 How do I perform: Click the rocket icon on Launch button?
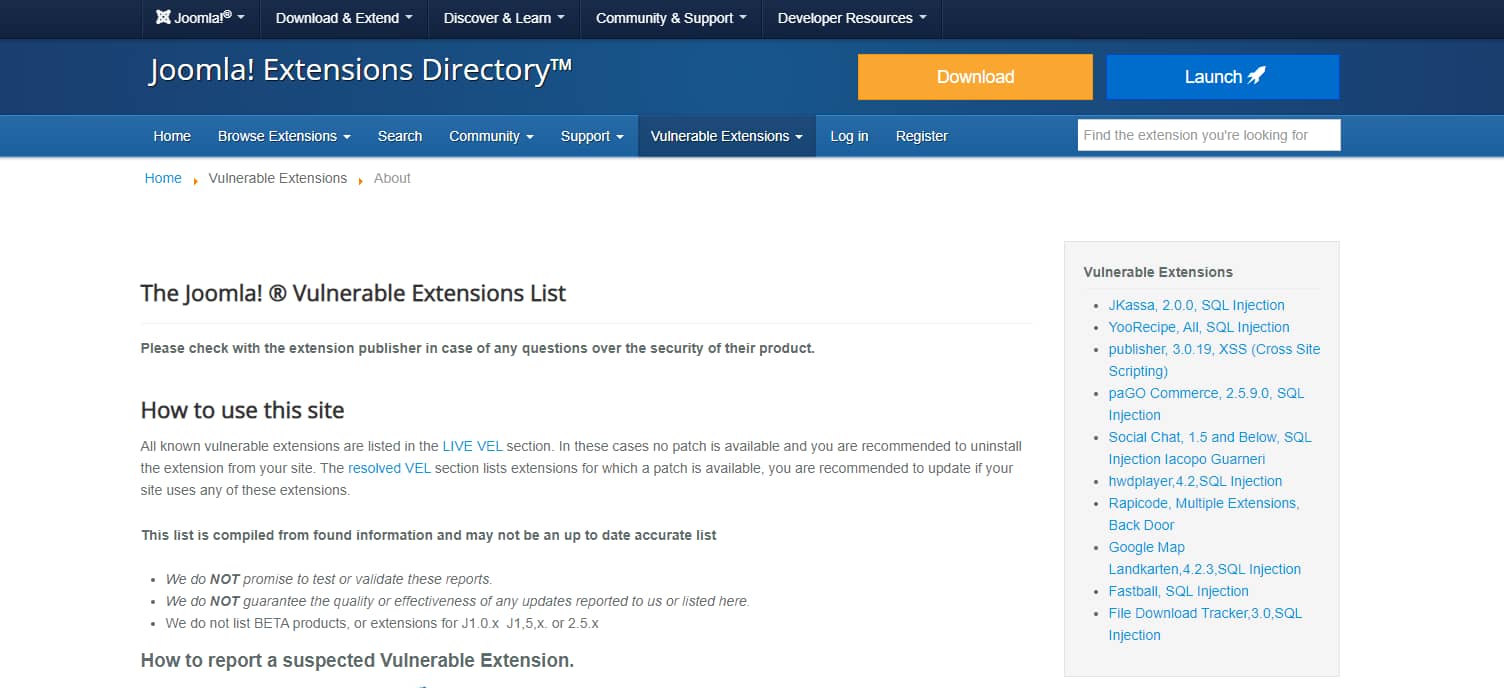[1257, 76]
